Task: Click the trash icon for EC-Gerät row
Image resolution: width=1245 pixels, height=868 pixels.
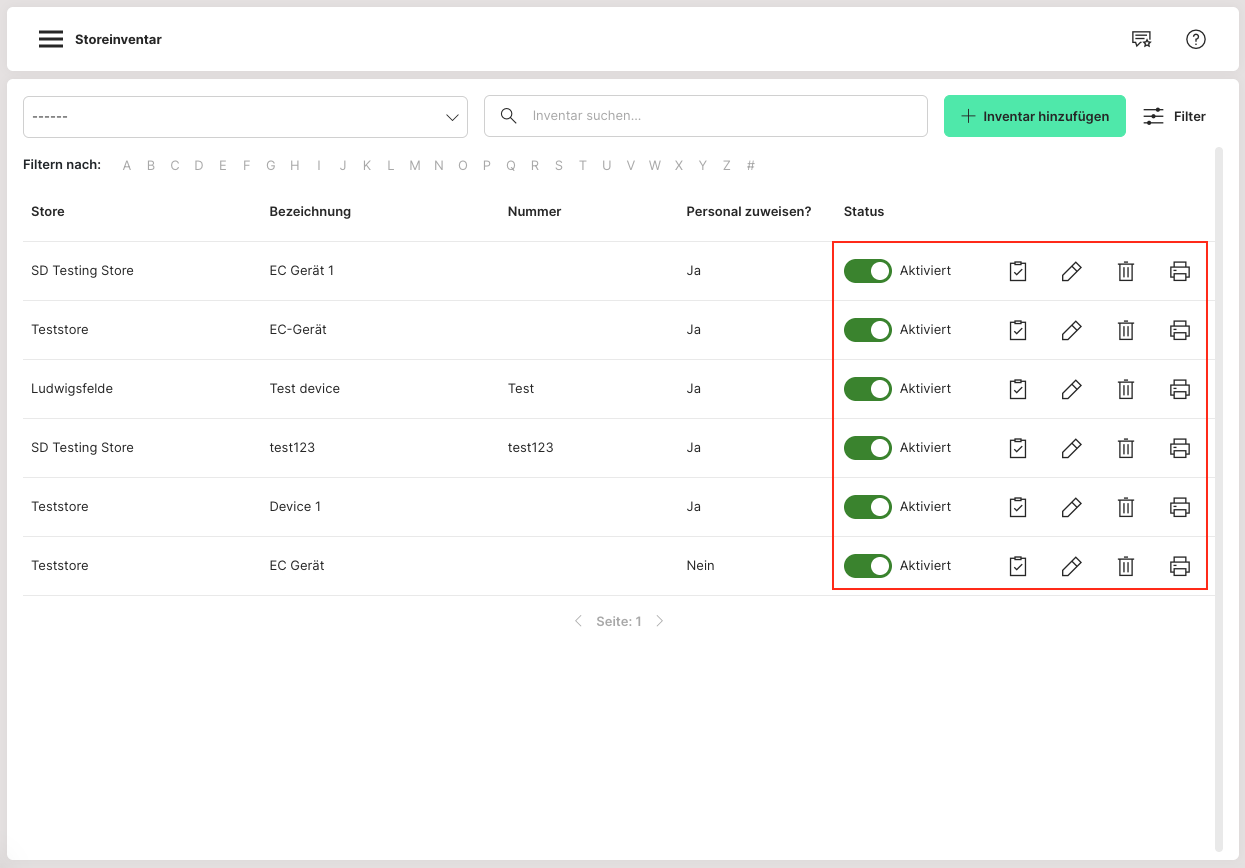Action: (x=1125, y=330)
